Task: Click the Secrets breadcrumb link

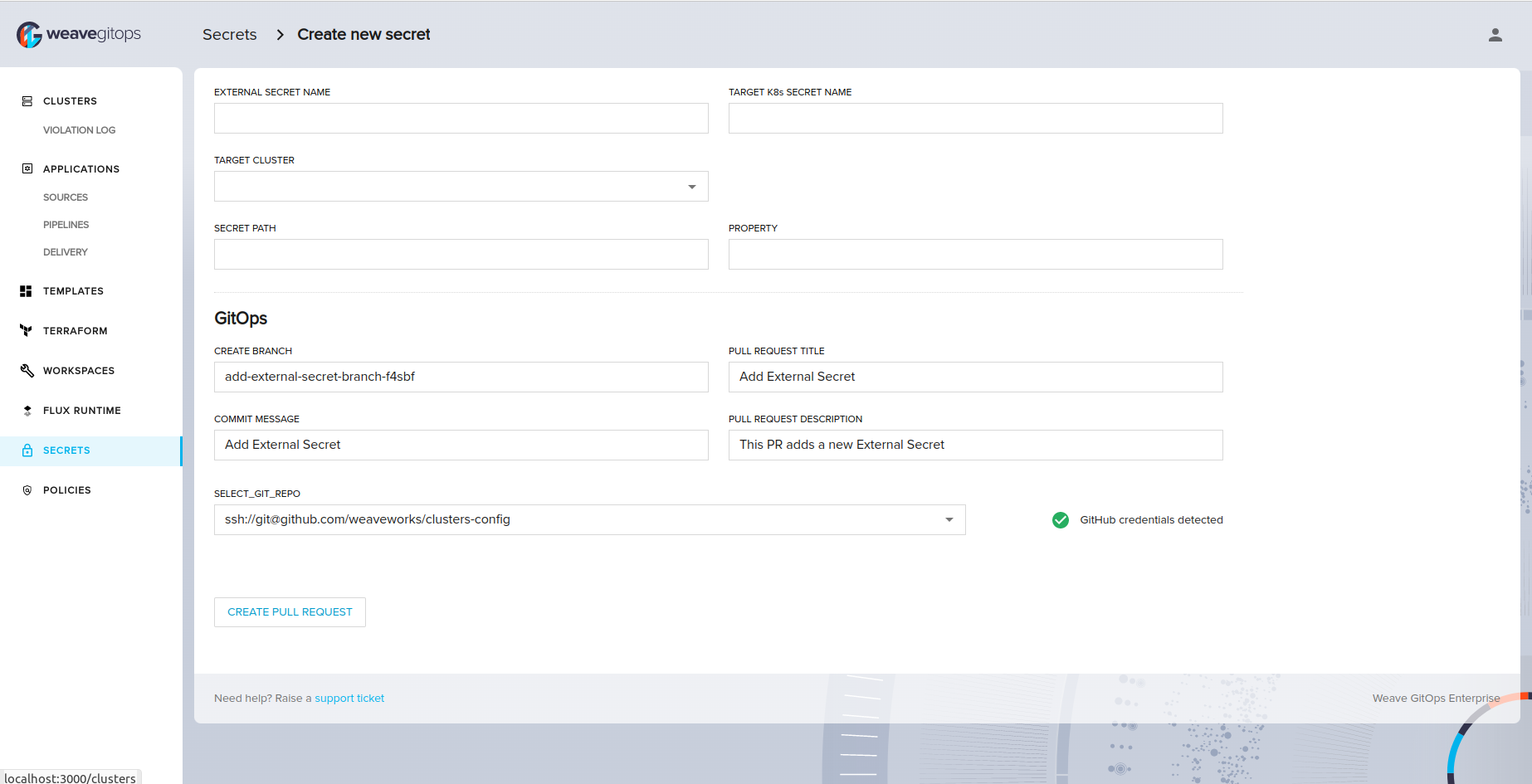Action: 230,35
